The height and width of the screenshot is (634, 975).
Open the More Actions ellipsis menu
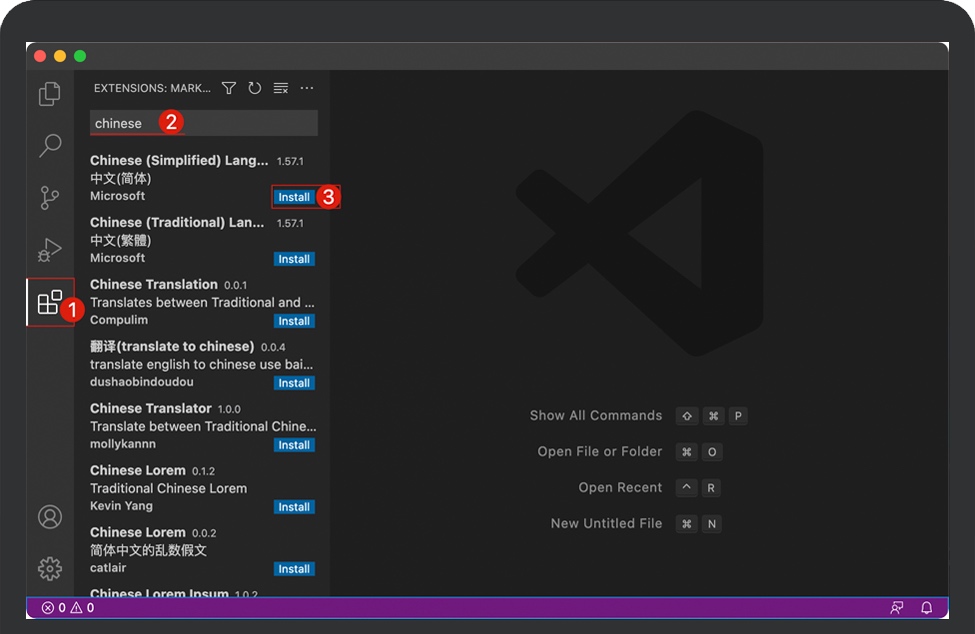coord(306,88)
